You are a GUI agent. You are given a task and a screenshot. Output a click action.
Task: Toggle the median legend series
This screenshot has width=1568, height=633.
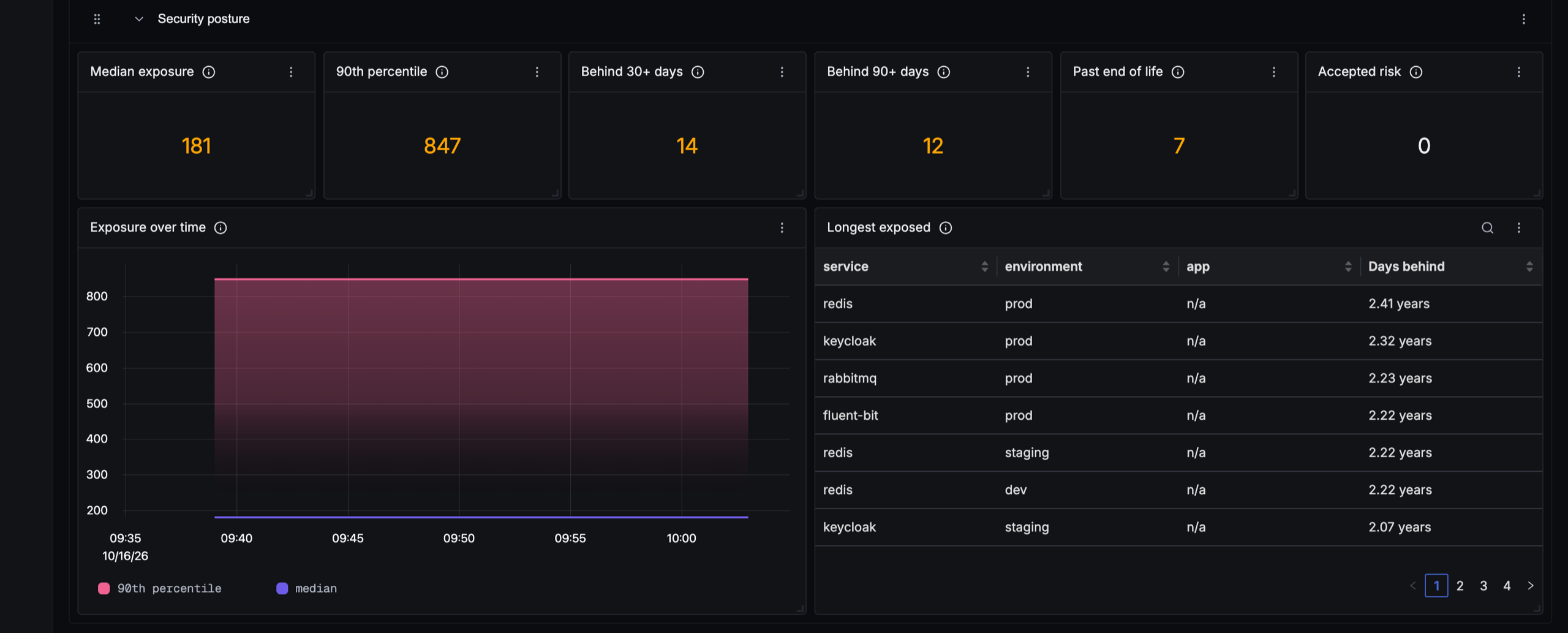point(307,588)
